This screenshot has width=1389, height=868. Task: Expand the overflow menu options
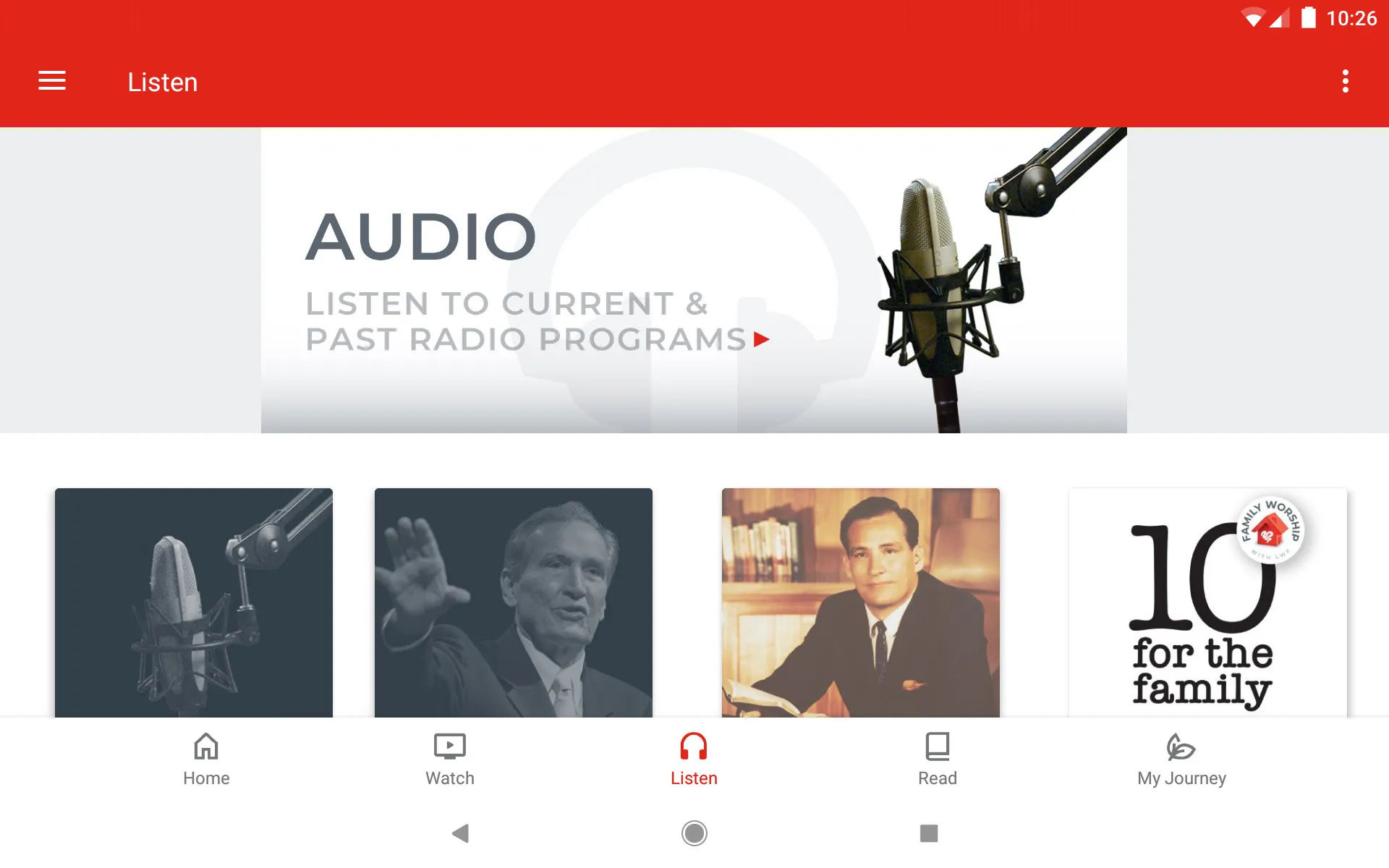point(1346,81)
